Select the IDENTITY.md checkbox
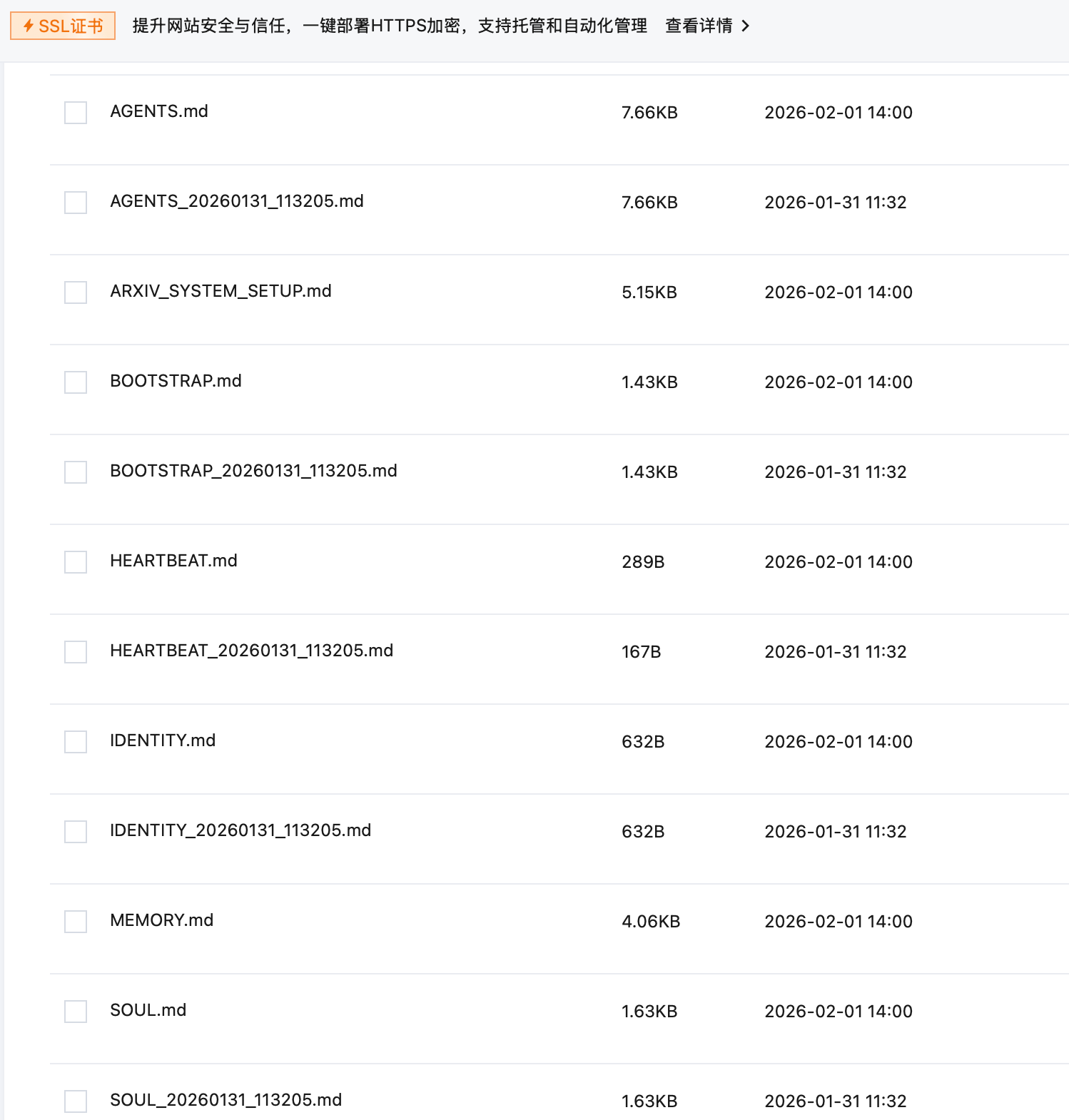1069x1120 pixels. point(76,742)
